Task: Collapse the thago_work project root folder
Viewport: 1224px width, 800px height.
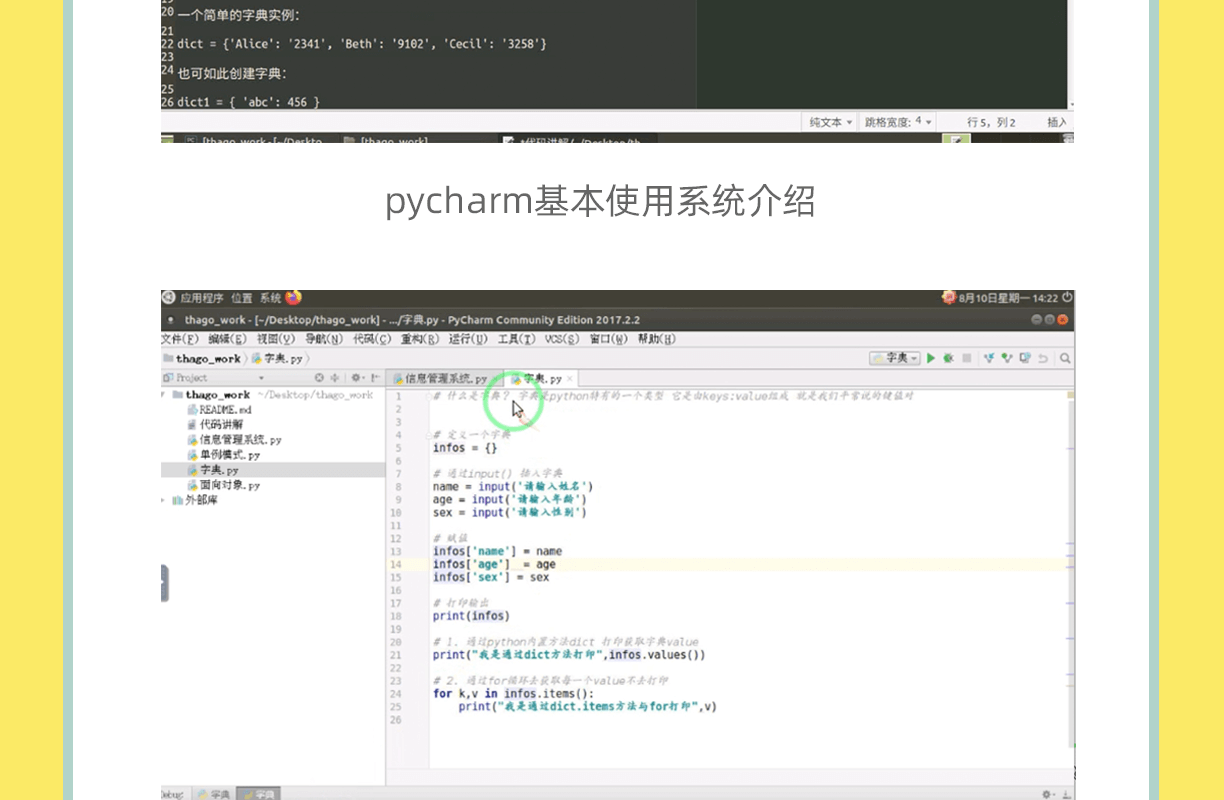Action: (x=165, y=395)
